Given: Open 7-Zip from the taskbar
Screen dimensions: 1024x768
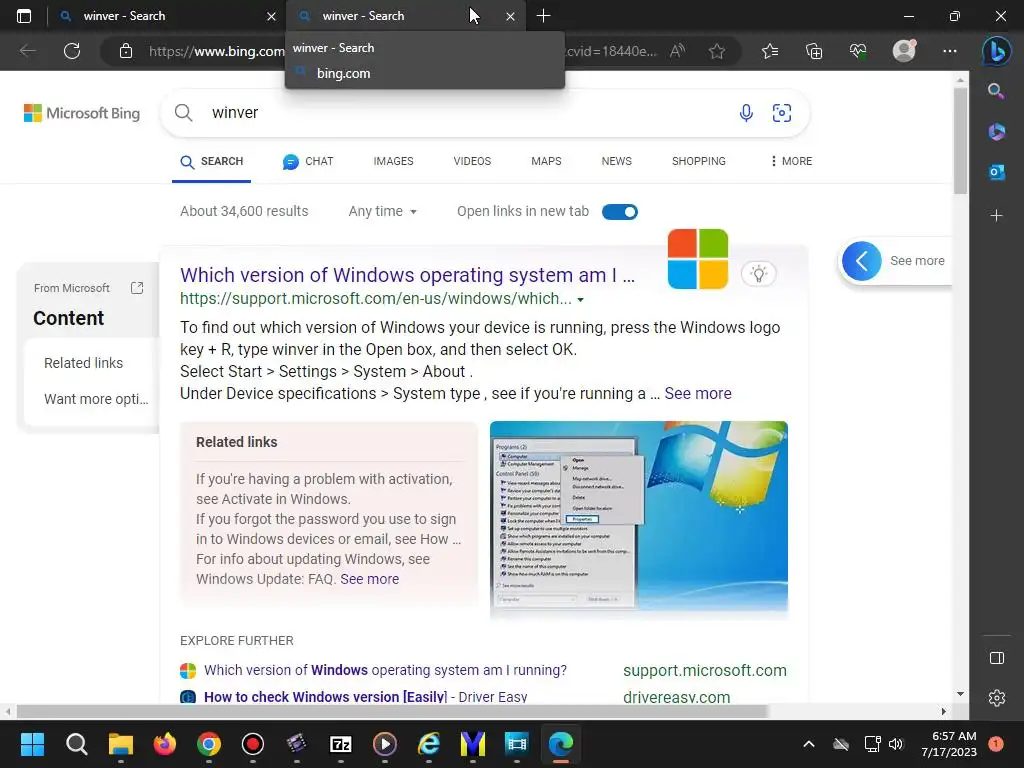Looking at the screenshot, I should [341, 744].
